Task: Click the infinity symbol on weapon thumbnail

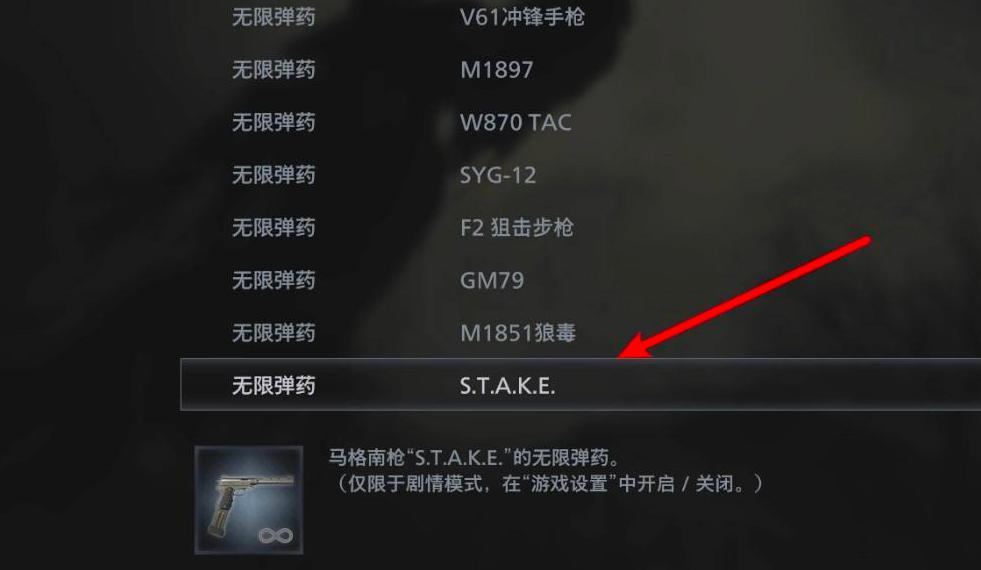Action: tap(275, 536)
